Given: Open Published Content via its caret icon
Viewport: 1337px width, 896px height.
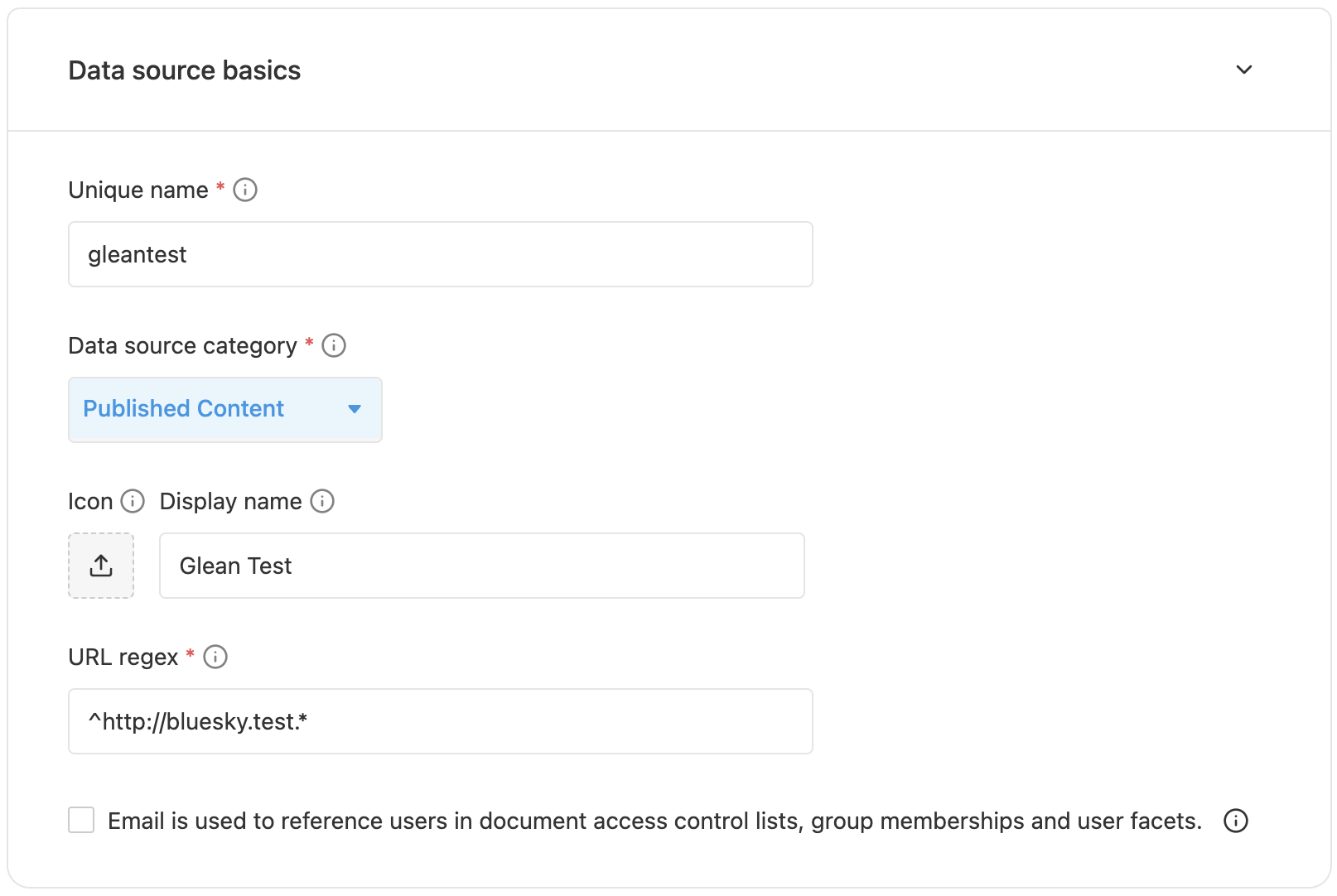Looking at the screenshot, I should (355, 408).
